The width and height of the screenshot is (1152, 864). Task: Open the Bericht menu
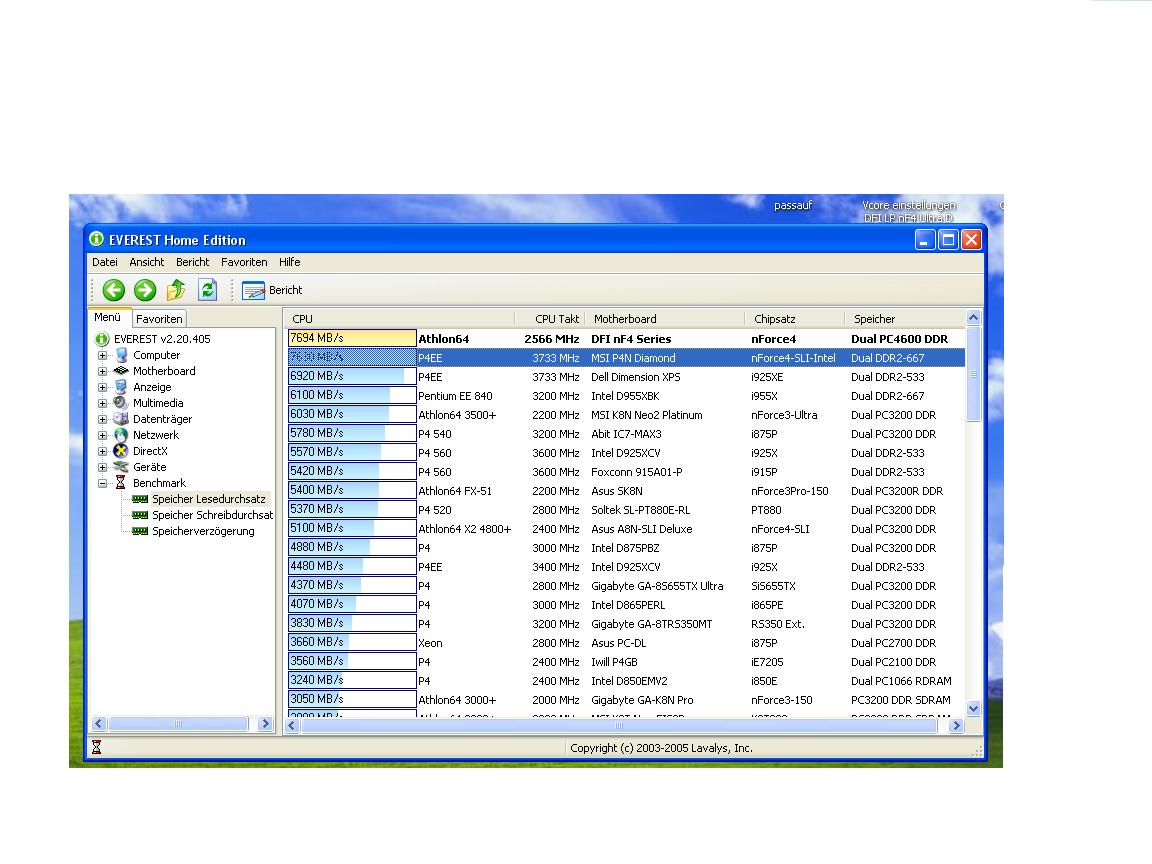[x=192, y=262]
